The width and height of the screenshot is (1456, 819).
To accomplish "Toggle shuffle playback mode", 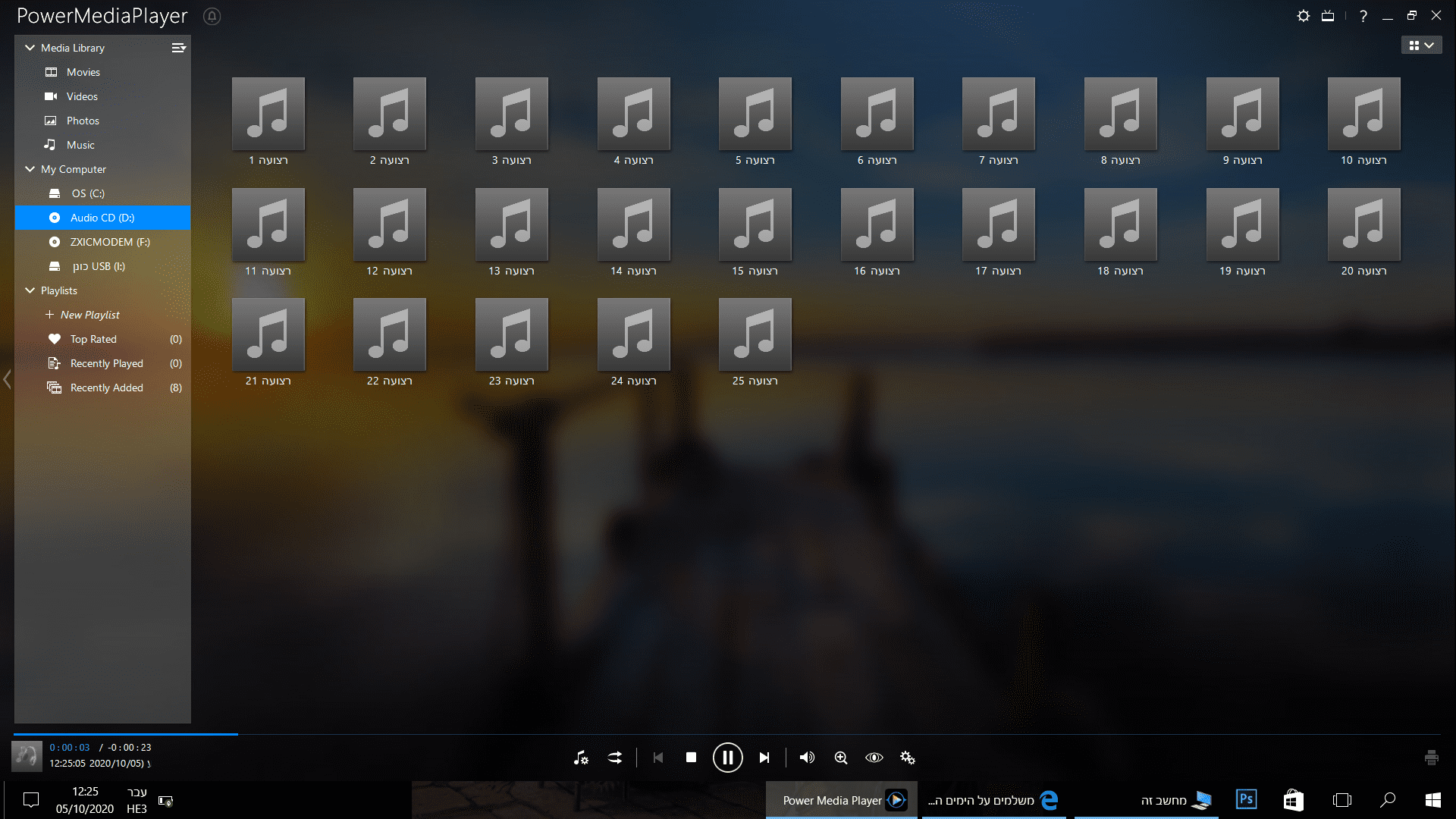I will point(615,758).
